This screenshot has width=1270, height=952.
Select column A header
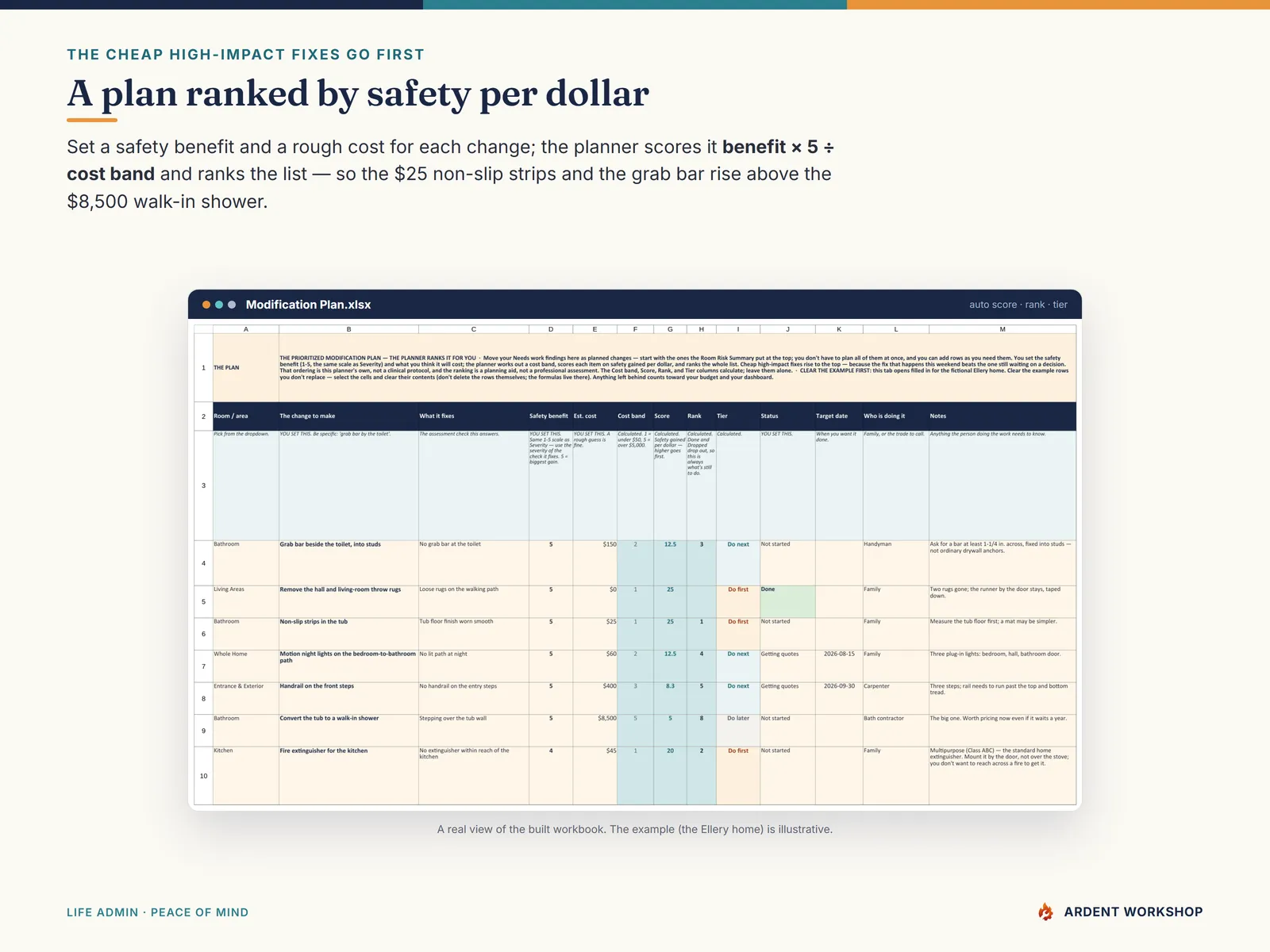coord(246,329)
